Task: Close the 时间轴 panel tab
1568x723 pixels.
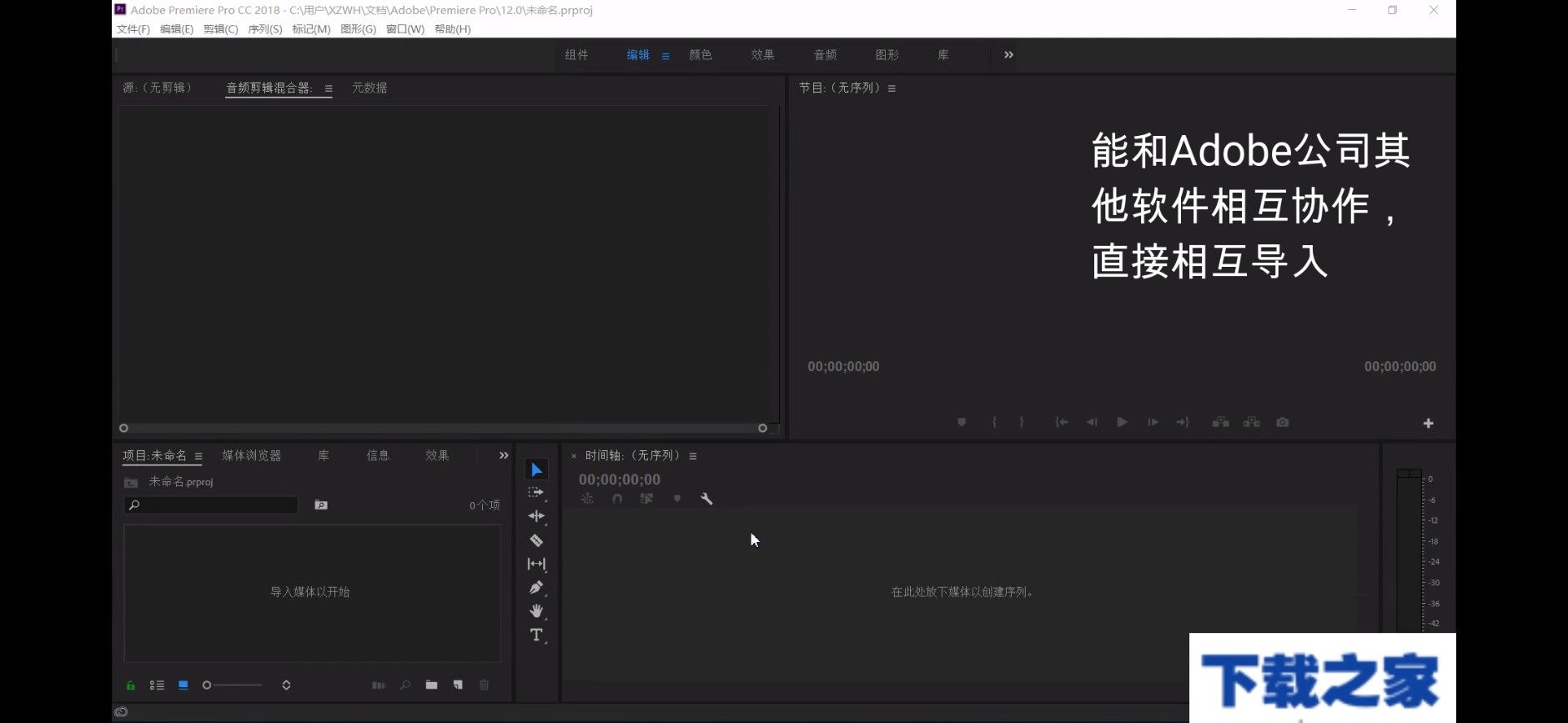Action: pyautogui.click(x=574, y=456)
